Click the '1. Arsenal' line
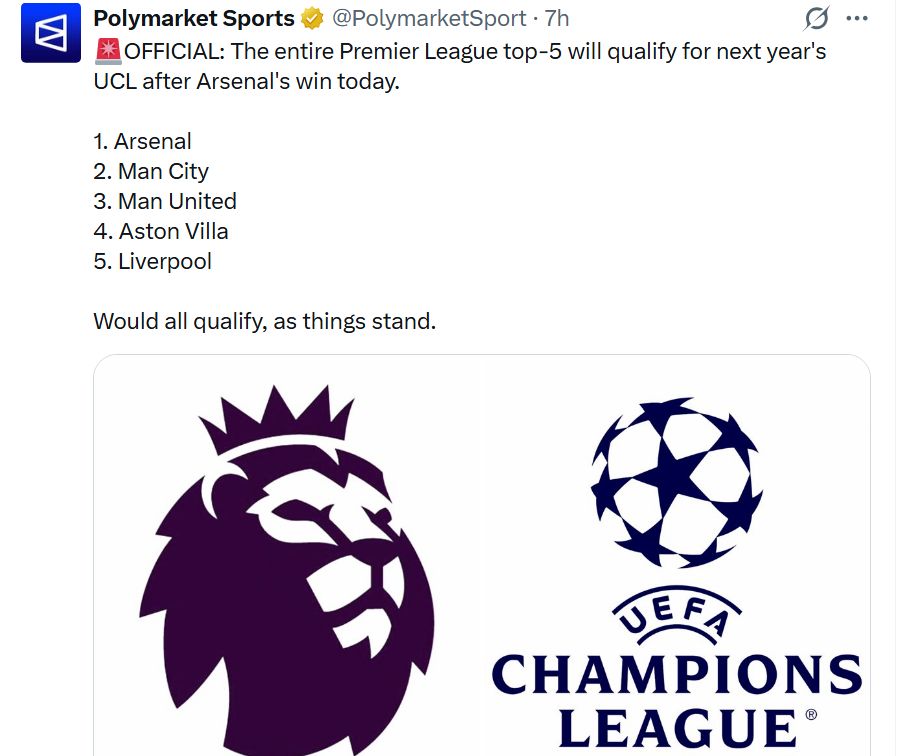914x756 pixels. 142,141
